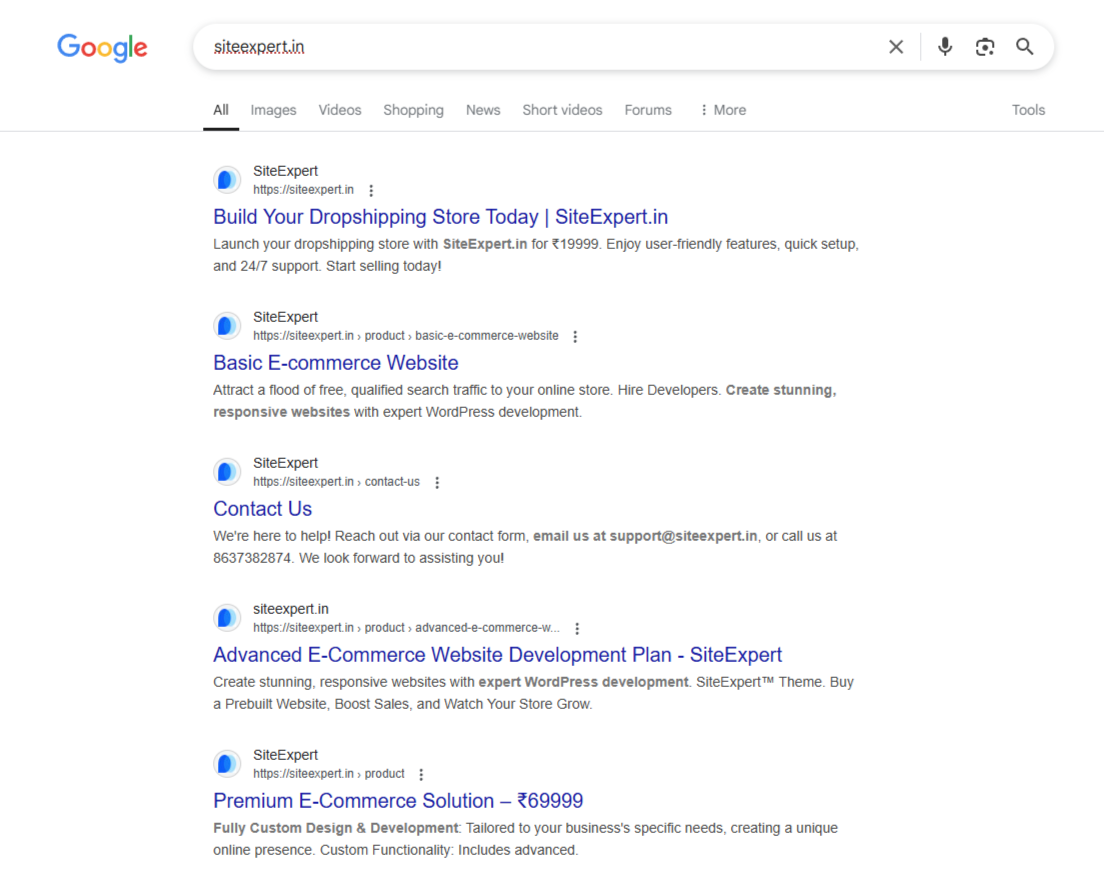Switch to the Images tab

tap(273, 110)
